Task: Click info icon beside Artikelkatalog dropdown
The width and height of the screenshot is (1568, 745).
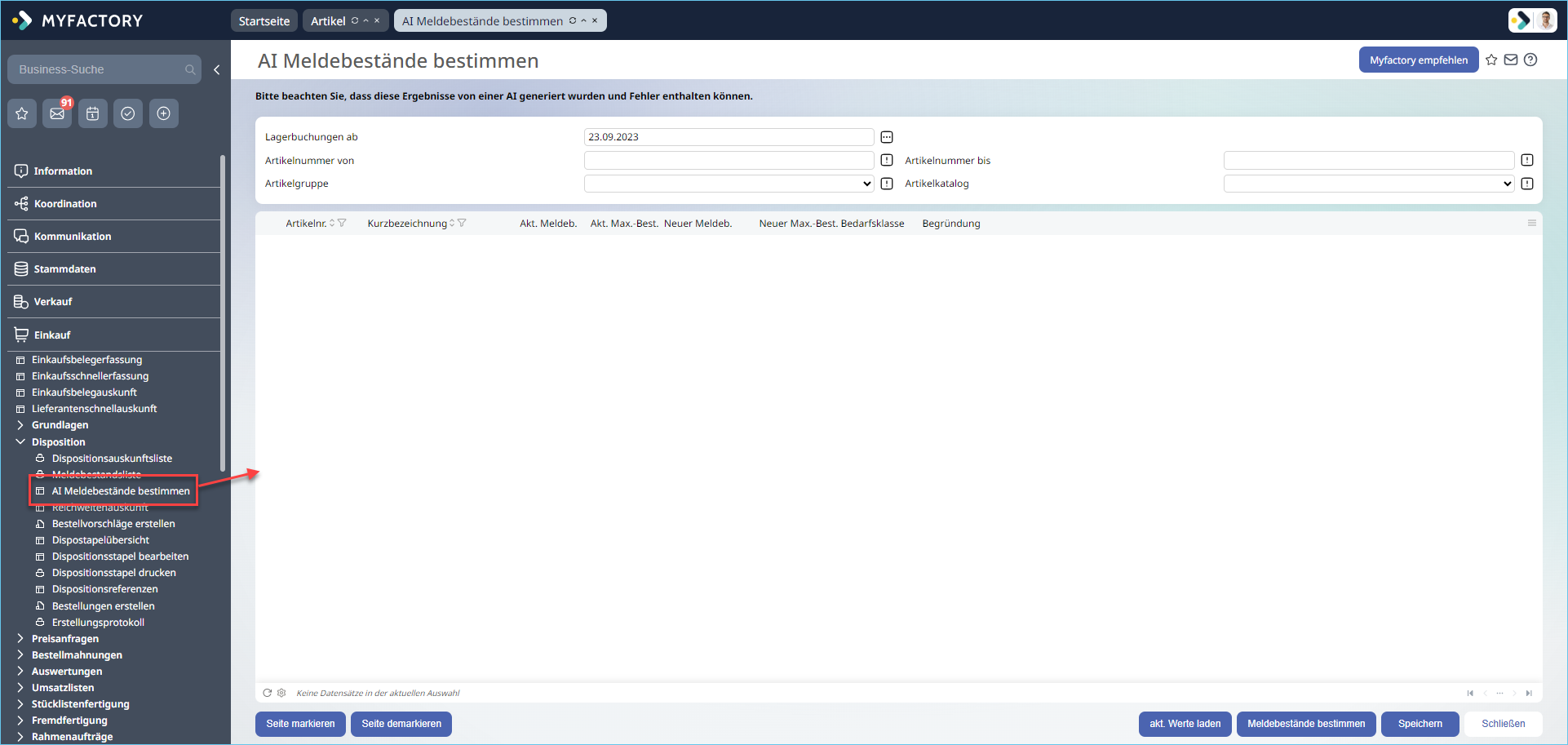Action: (1527, 184)
